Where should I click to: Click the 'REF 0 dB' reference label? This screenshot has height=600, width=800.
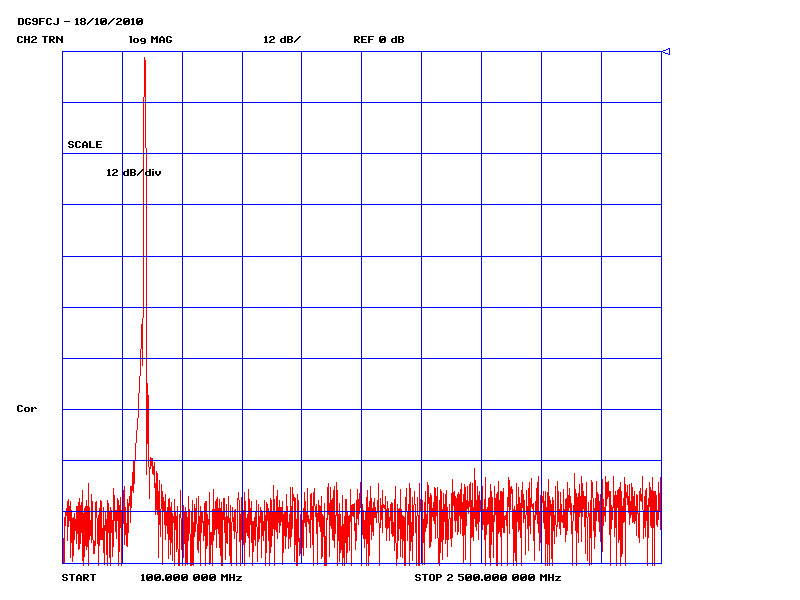coord(379,40)
